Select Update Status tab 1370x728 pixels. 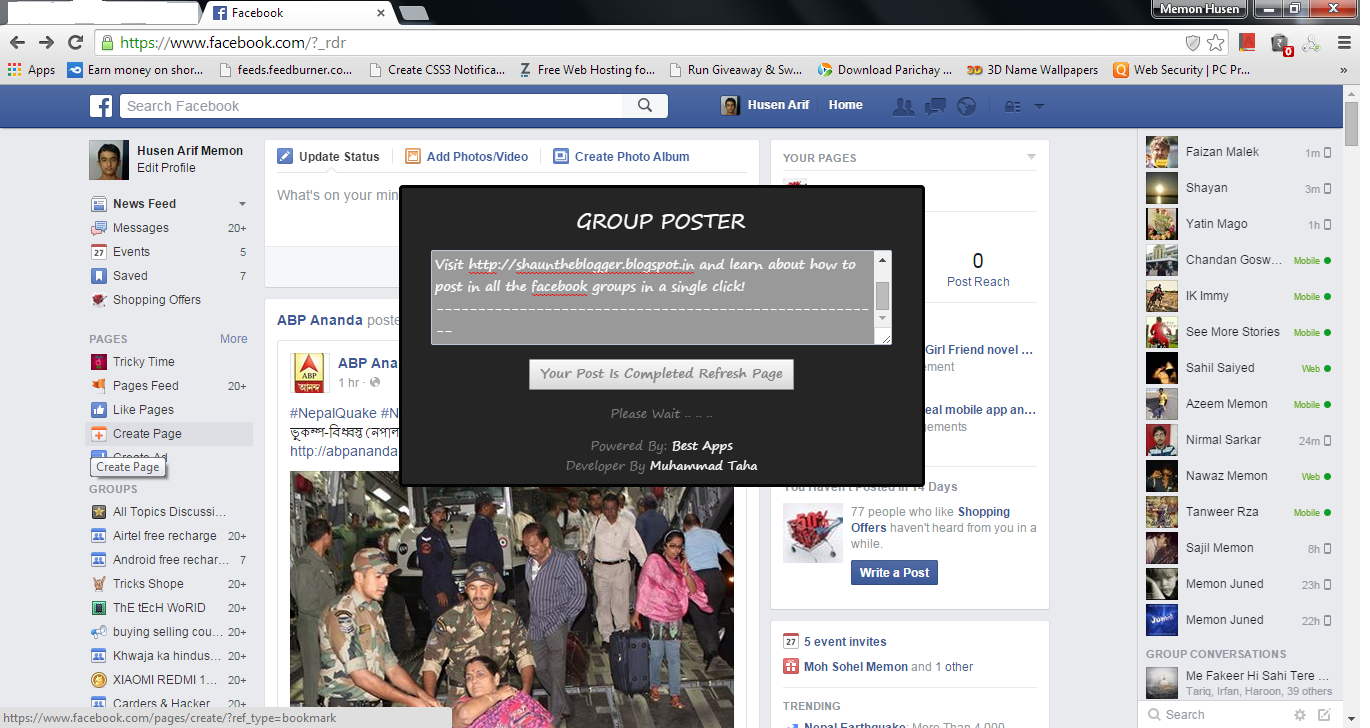coord(328,157)
